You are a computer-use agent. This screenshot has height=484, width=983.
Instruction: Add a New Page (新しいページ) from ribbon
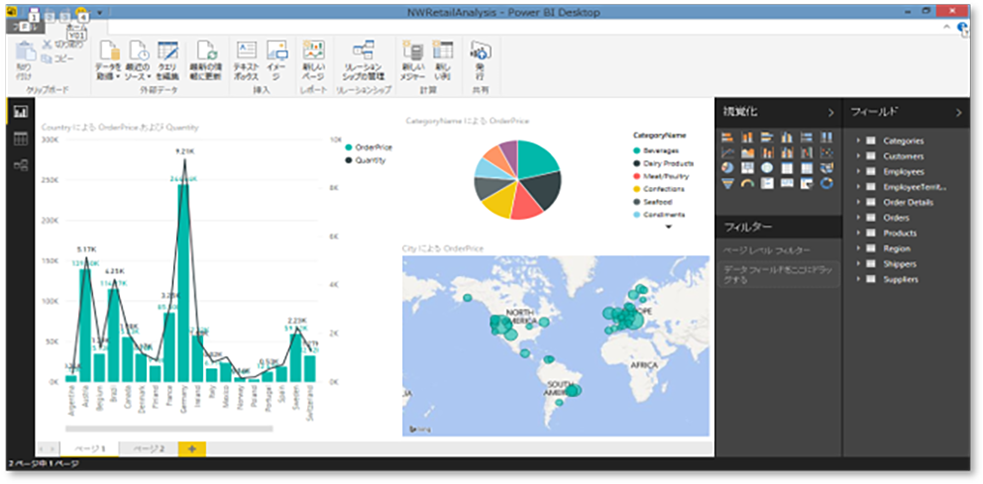tap(313, 61)
